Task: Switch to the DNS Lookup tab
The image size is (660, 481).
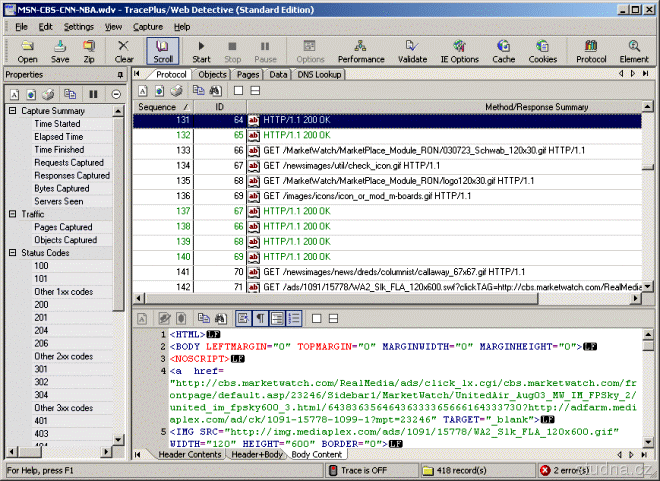Action: pyautogui.click(x=319, y=75)
